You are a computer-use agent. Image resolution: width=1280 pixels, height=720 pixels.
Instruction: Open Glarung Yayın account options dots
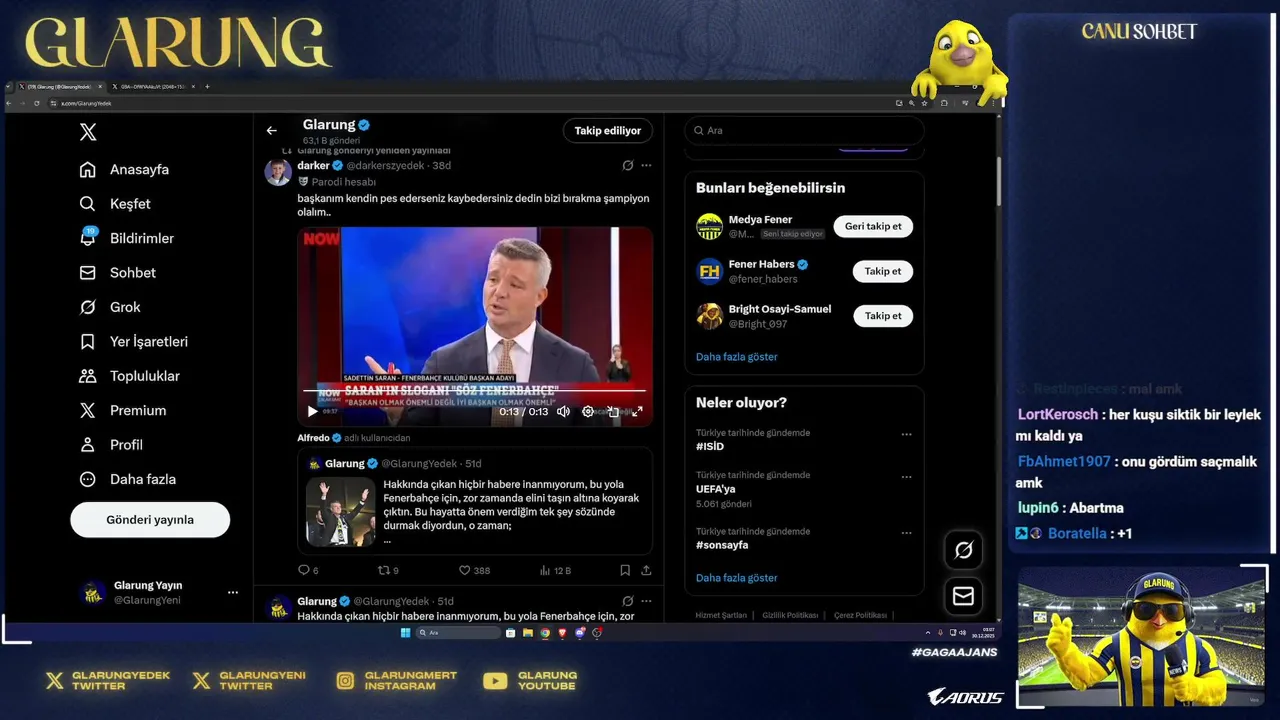tap(233, 592)
